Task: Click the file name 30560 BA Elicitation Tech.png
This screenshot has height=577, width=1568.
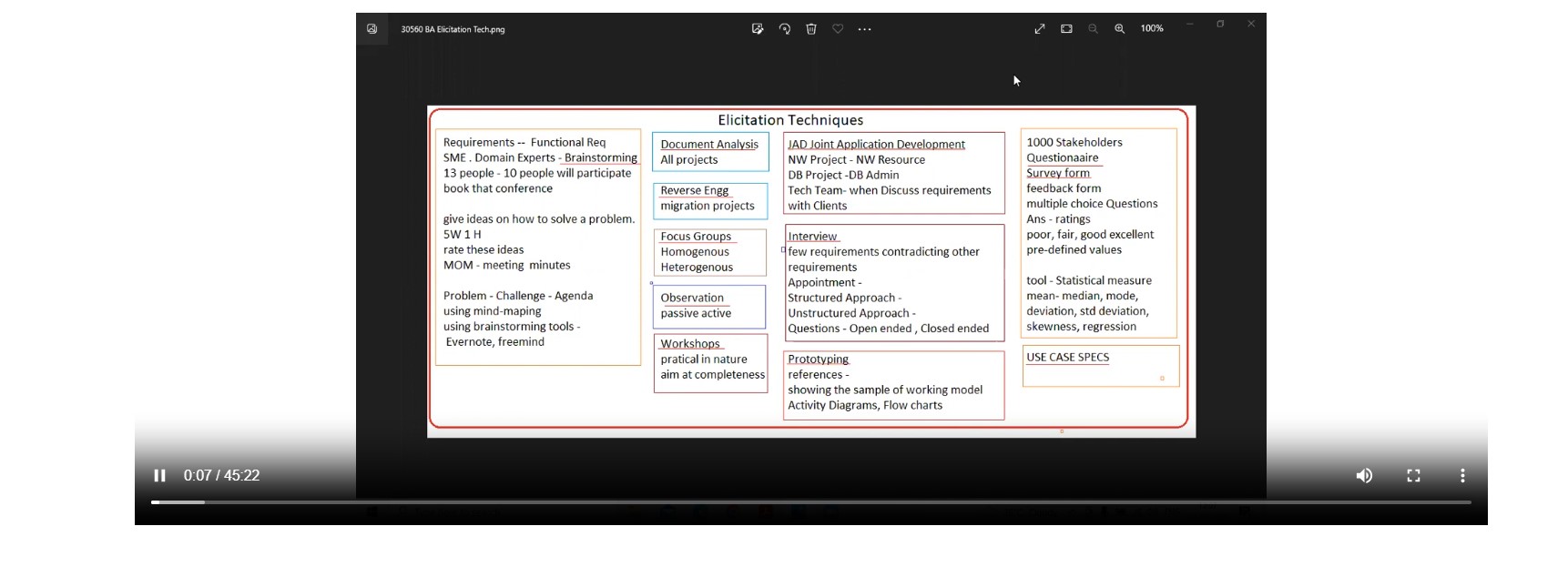Action: coord(453,29)
